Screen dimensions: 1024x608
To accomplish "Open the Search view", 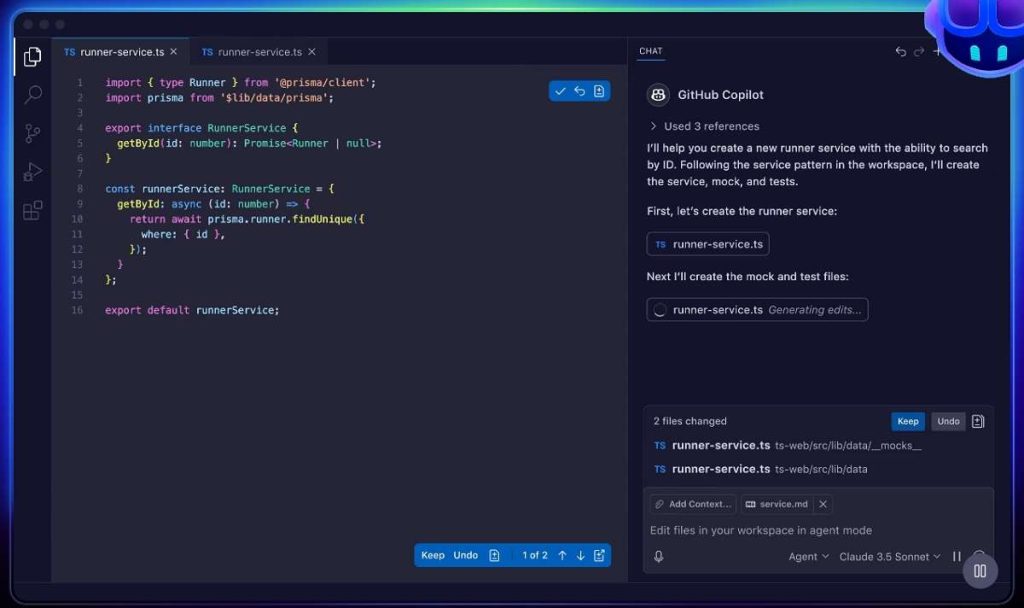I will tap(31, 94).
